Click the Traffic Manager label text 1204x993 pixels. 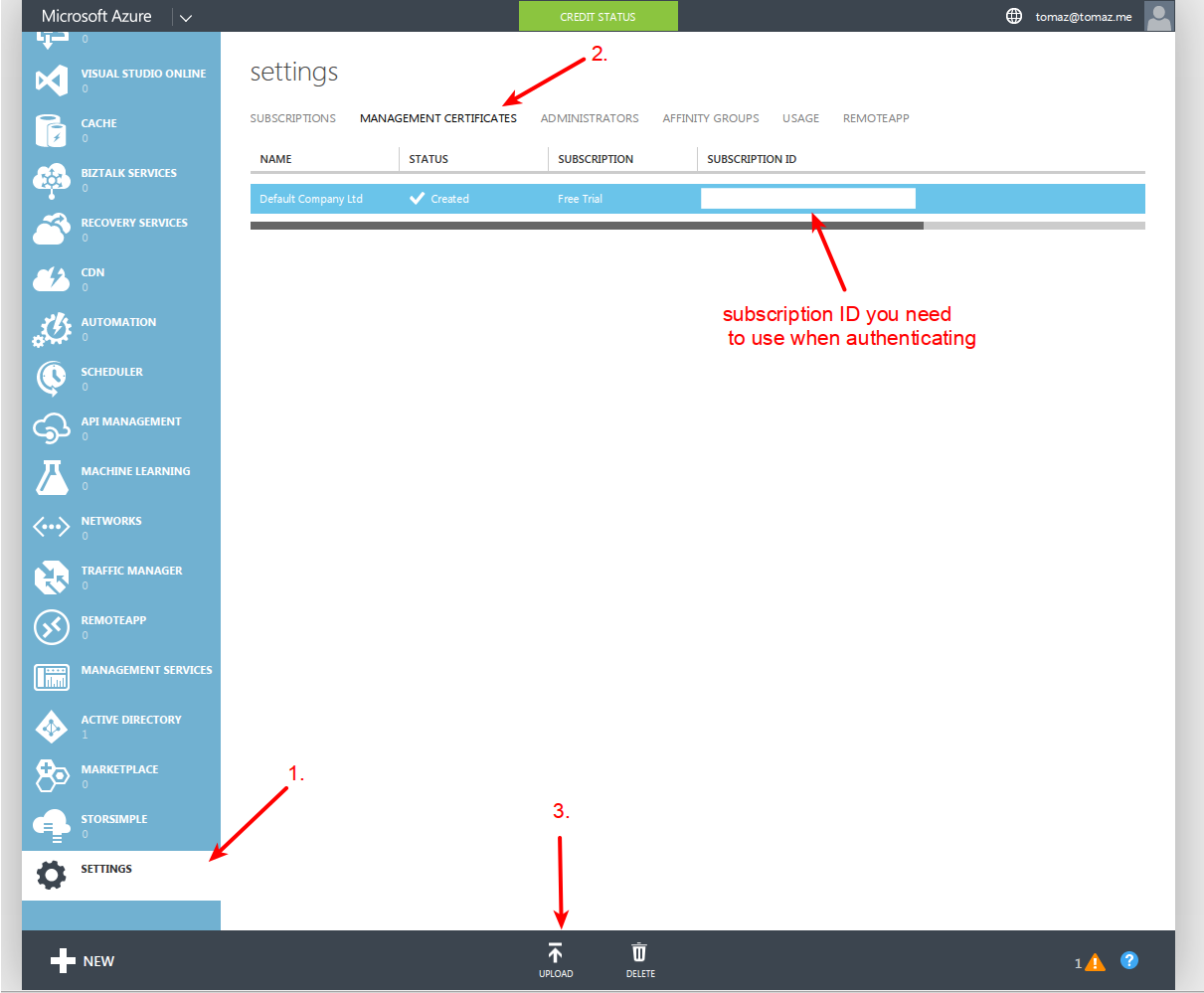click(131, 571)
